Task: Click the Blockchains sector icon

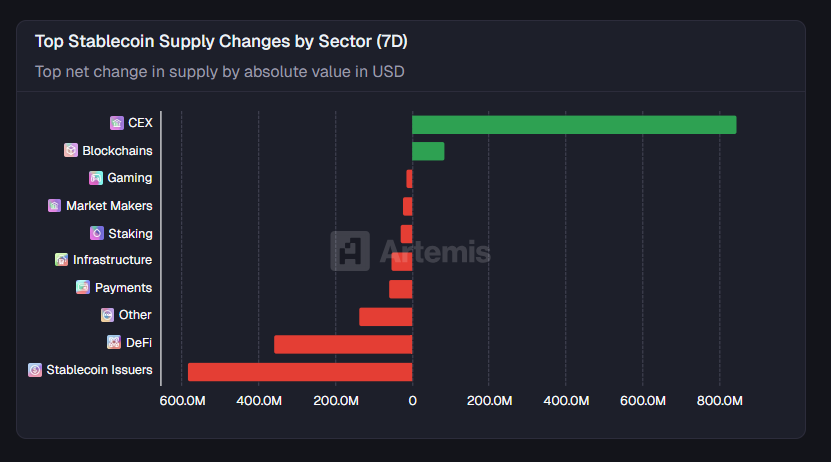Action: point(71,150)
